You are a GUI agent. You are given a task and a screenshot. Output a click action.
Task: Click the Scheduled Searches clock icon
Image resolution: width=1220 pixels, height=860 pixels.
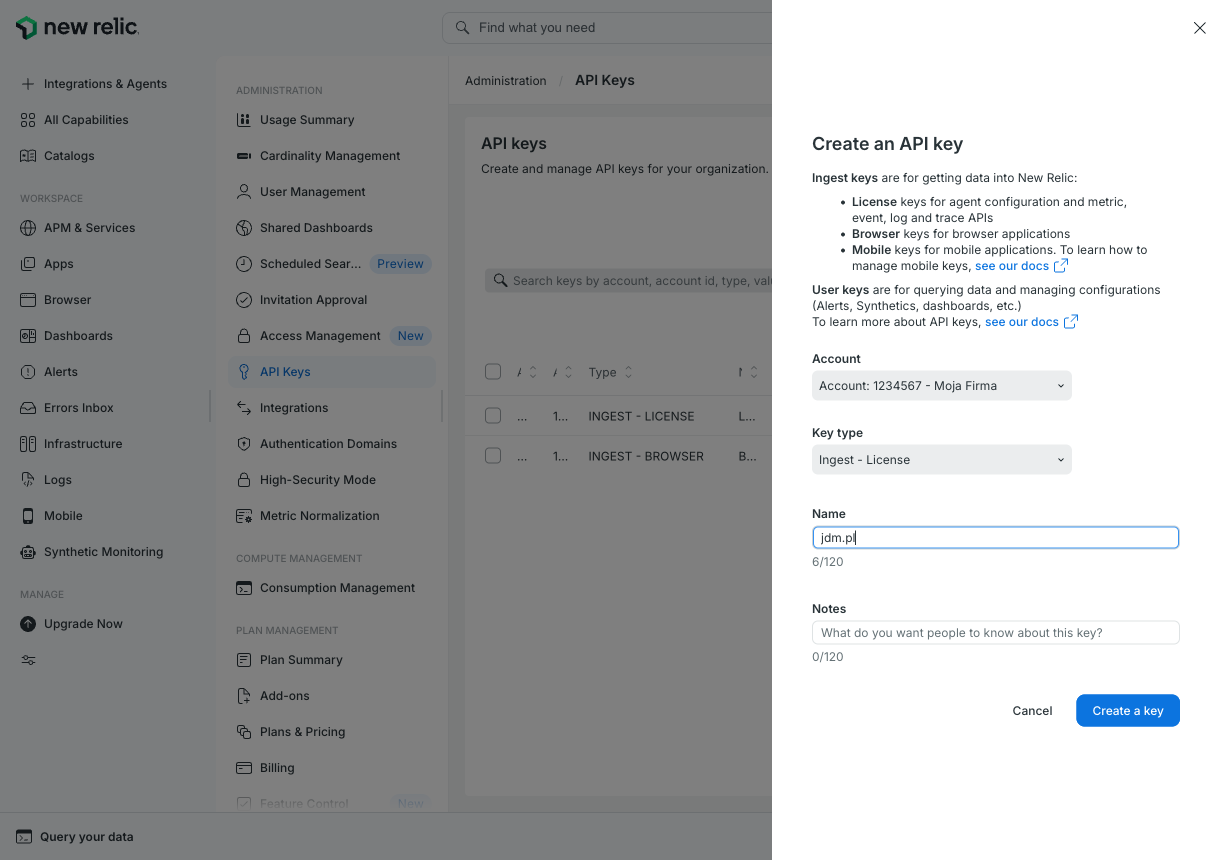click(244, 264)
